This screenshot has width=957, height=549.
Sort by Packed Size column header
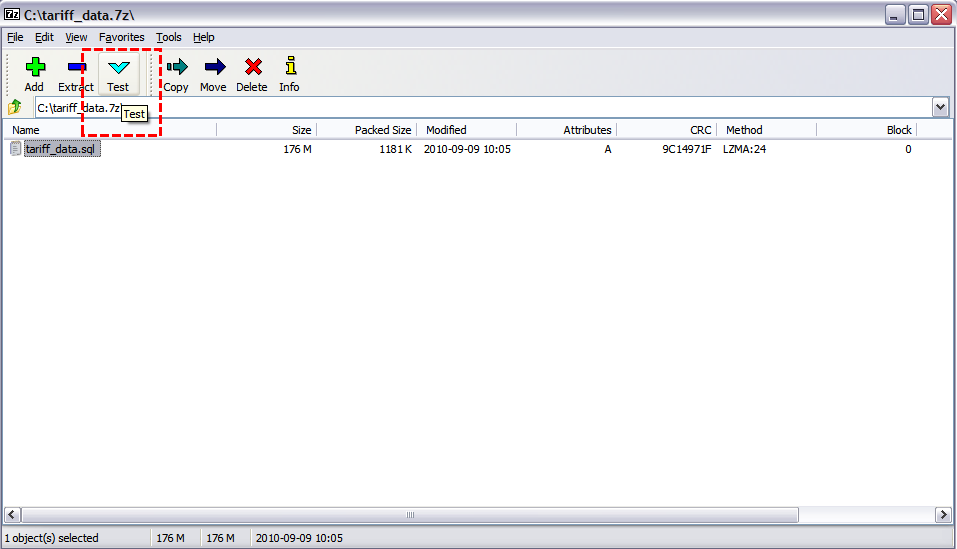[x=366, y=130]
